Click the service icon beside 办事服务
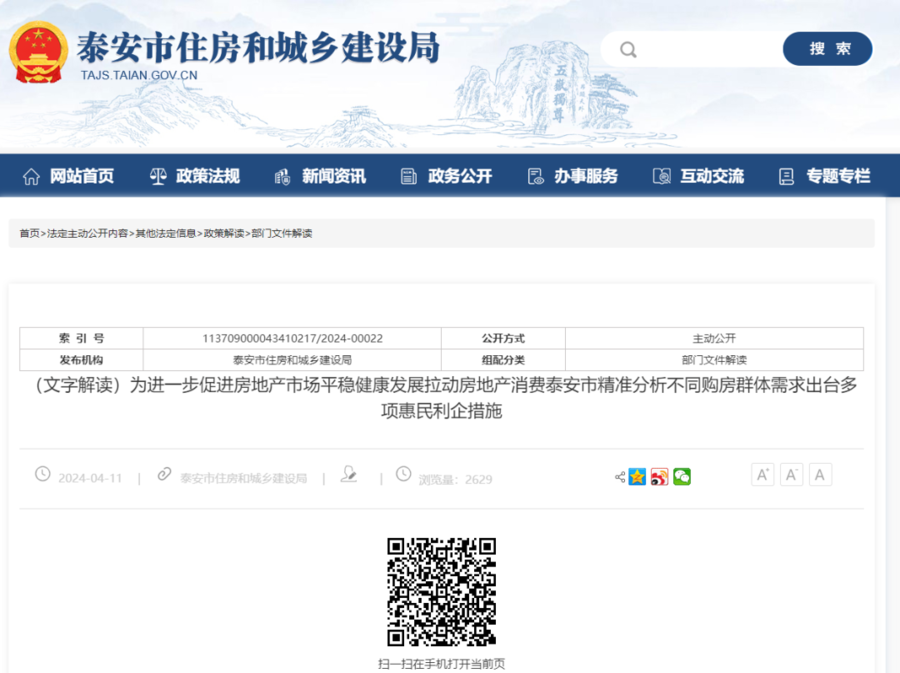 (x=536, y=176)
